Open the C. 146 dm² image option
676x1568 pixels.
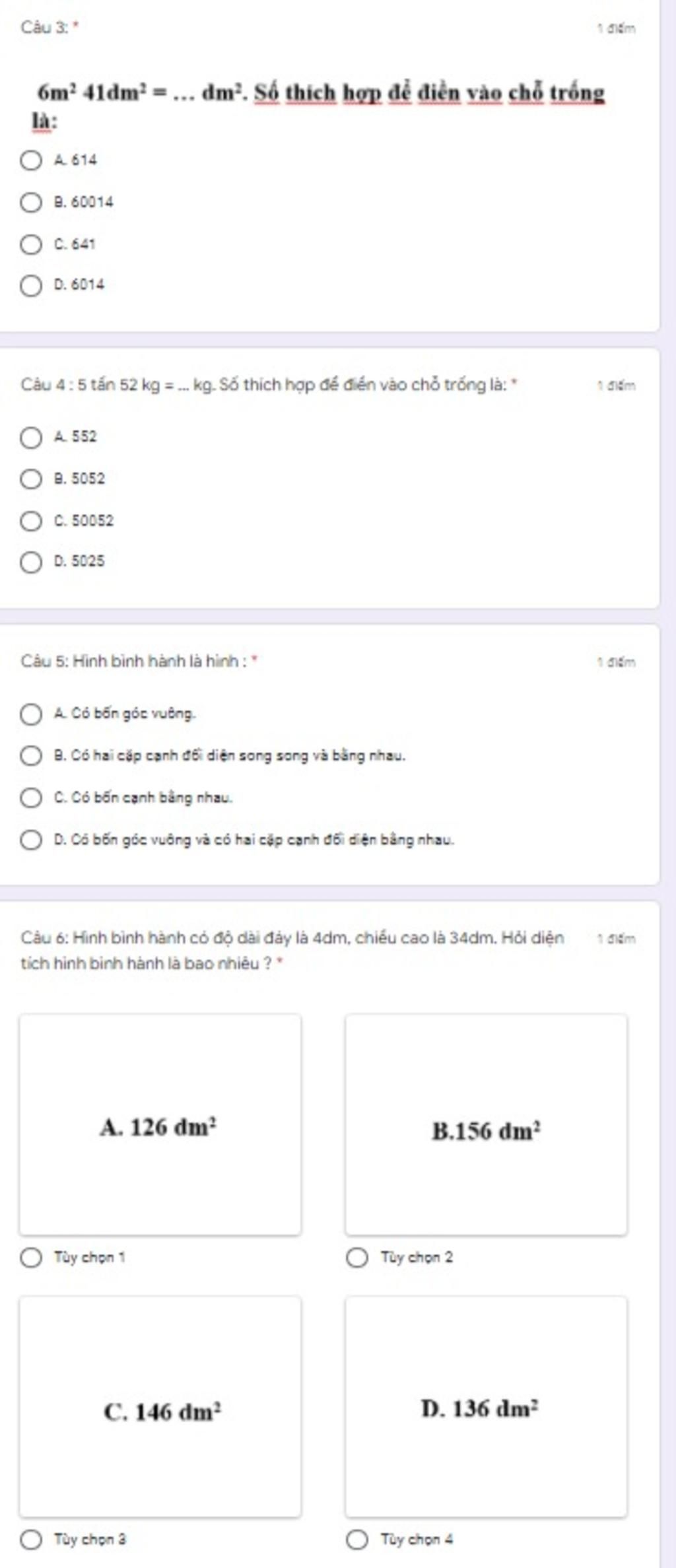pyautogui.click(x=160, y=1407)
